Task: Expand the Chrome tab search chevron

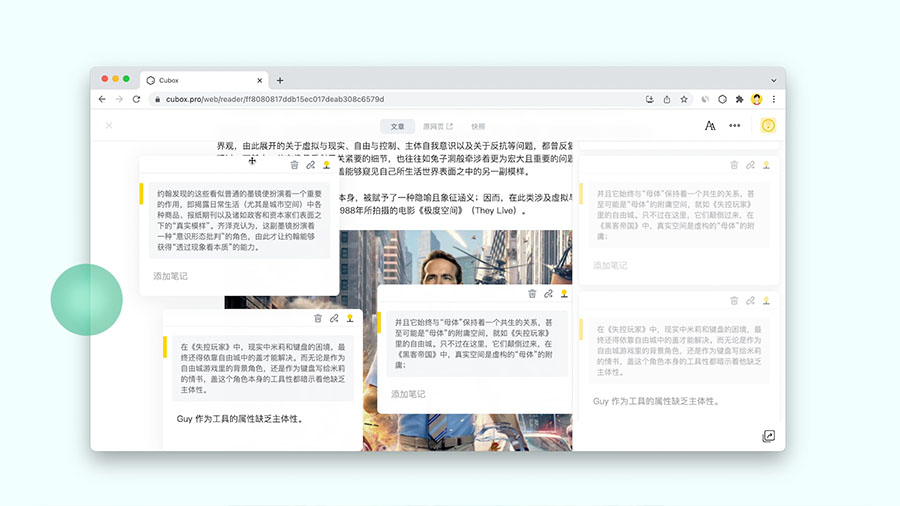Action: pyautogui.click(x=773, y=80)
